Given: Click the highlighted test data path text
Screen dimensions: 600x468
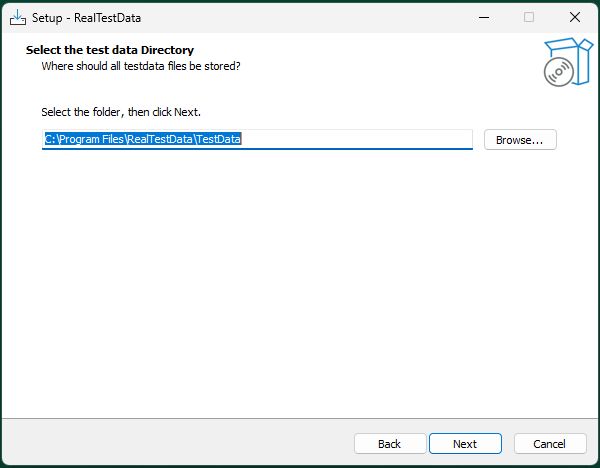Looking at the screenshot, I should click(x=143, y=139).
